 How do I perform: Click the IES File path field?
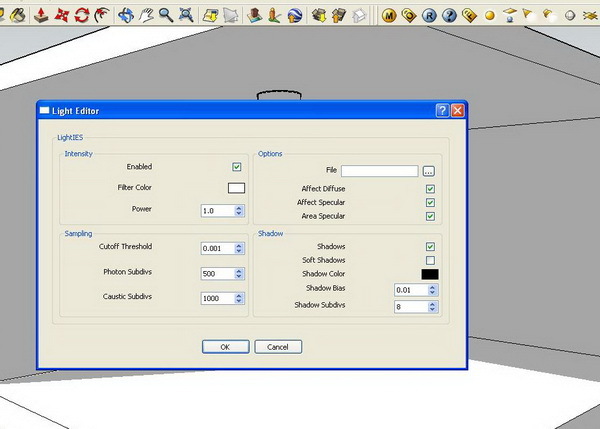(379, 171)
